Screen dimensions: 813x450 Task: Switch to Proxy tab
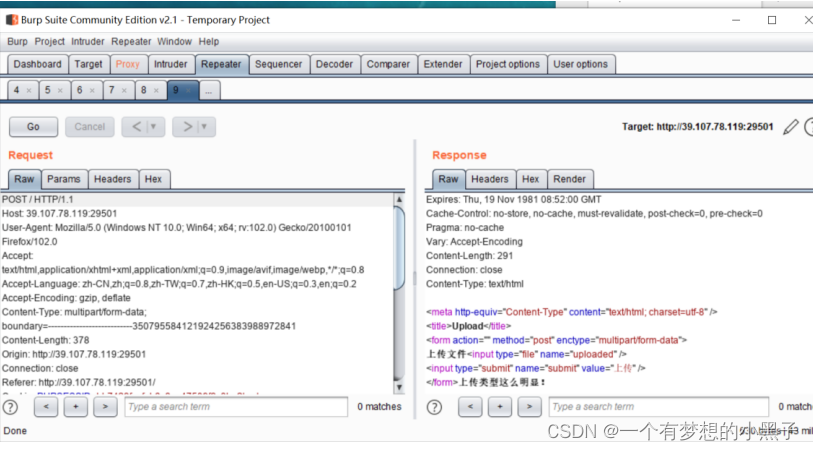[128, 64]
